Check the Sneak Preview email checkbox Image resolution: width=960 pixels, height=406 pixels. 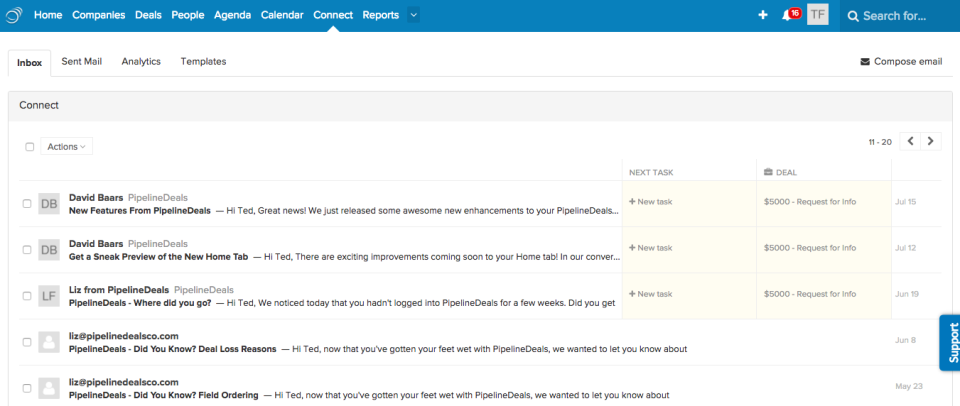27,250
